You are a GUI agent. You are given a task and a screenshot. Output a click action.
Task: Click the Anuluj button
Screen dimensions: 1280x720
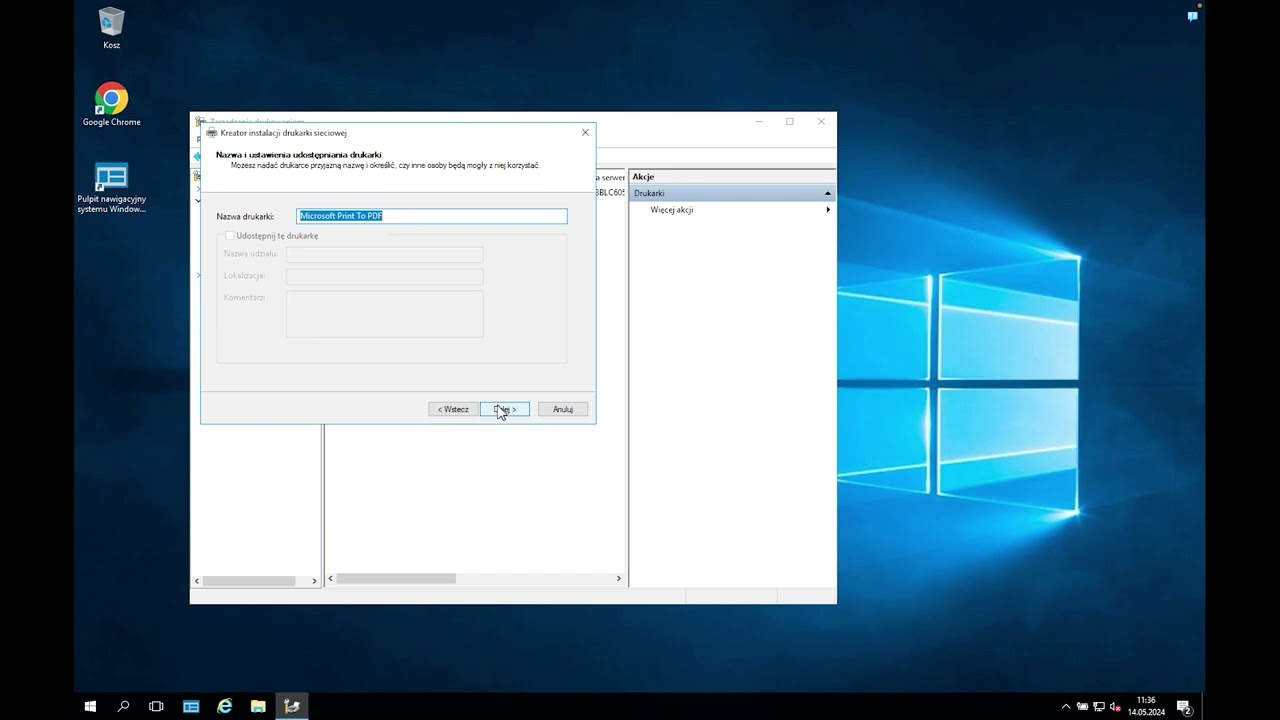pos(563,409)
